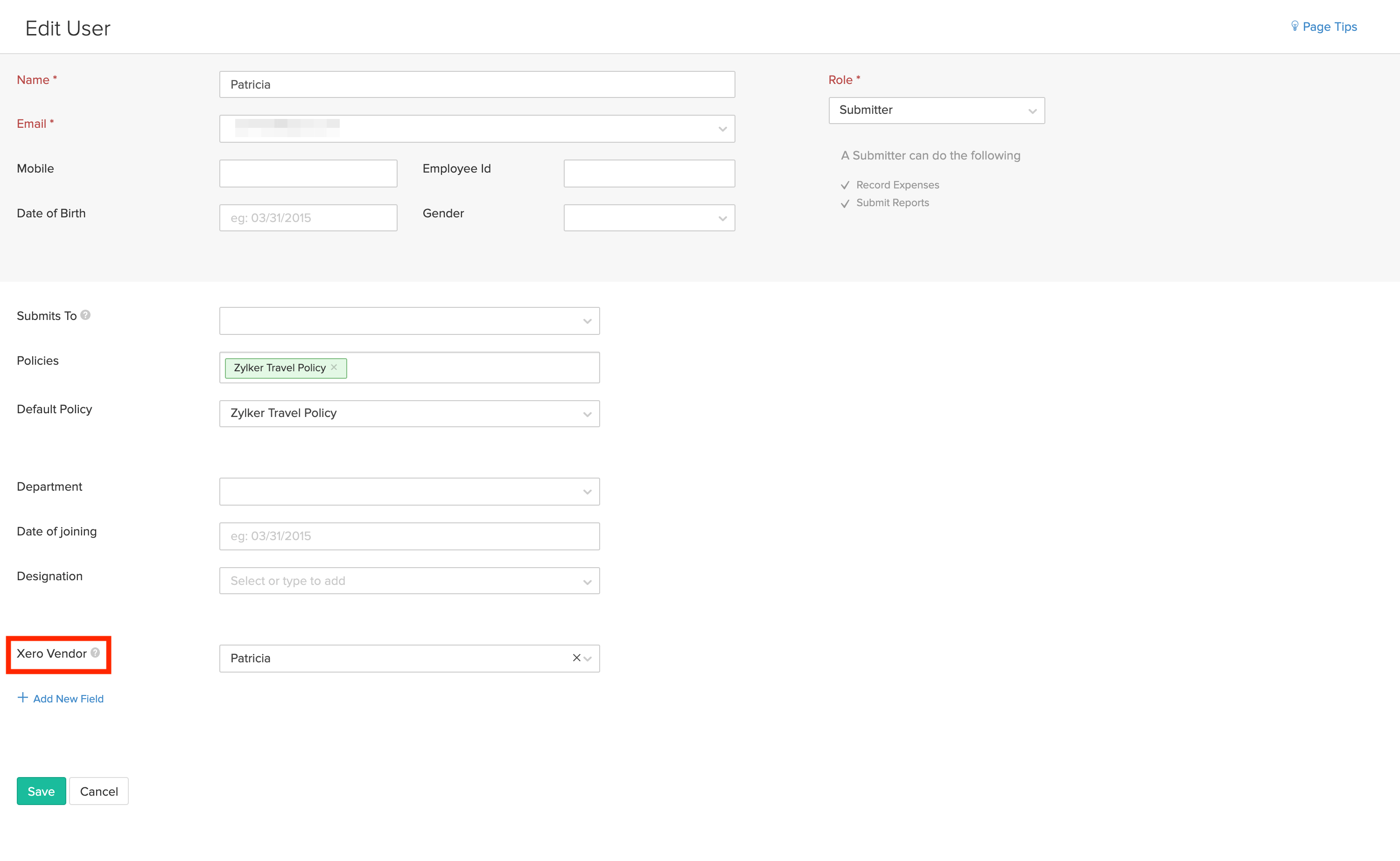Focus the Name input field
The image size is (1400, 861).
click(x=477, y=84)
